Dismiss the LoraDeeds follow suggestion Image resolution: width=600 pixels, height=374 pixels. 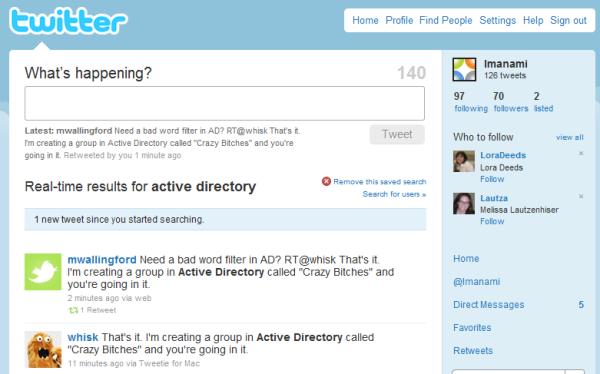[x=581, y=154]
